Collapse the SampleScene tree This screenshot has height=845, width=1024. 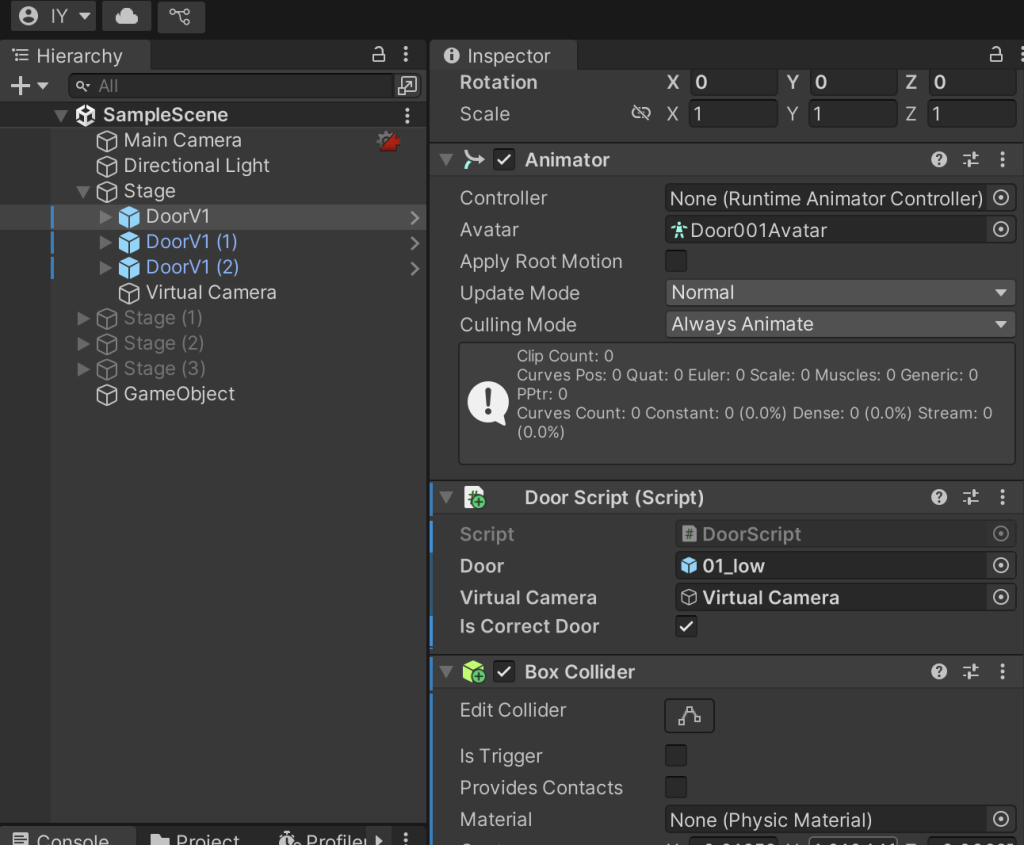coord(61,116)
